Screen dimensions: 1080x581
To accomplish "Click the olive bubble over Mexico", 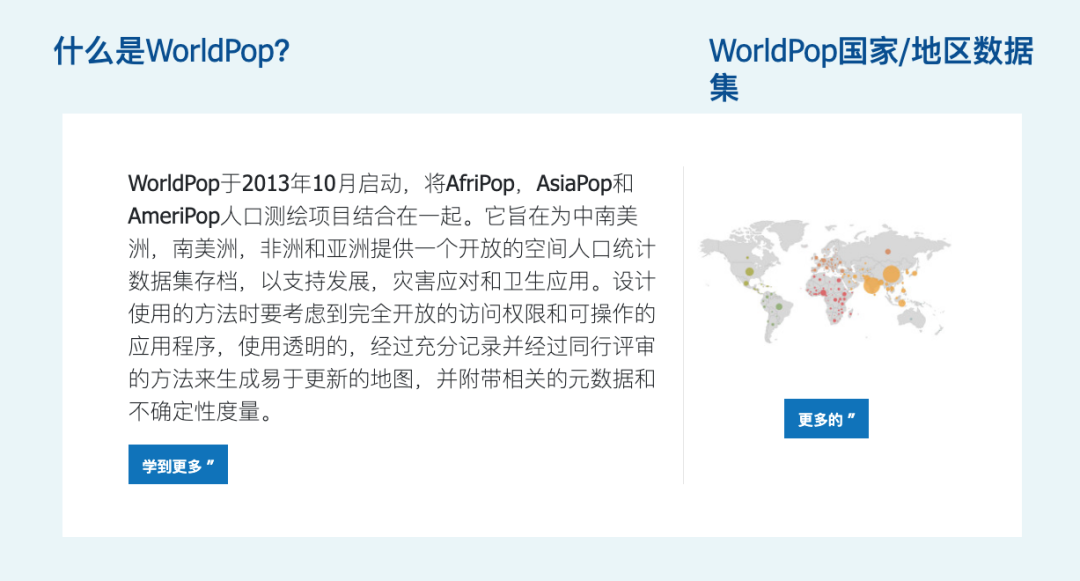I will tap(746, 283).
